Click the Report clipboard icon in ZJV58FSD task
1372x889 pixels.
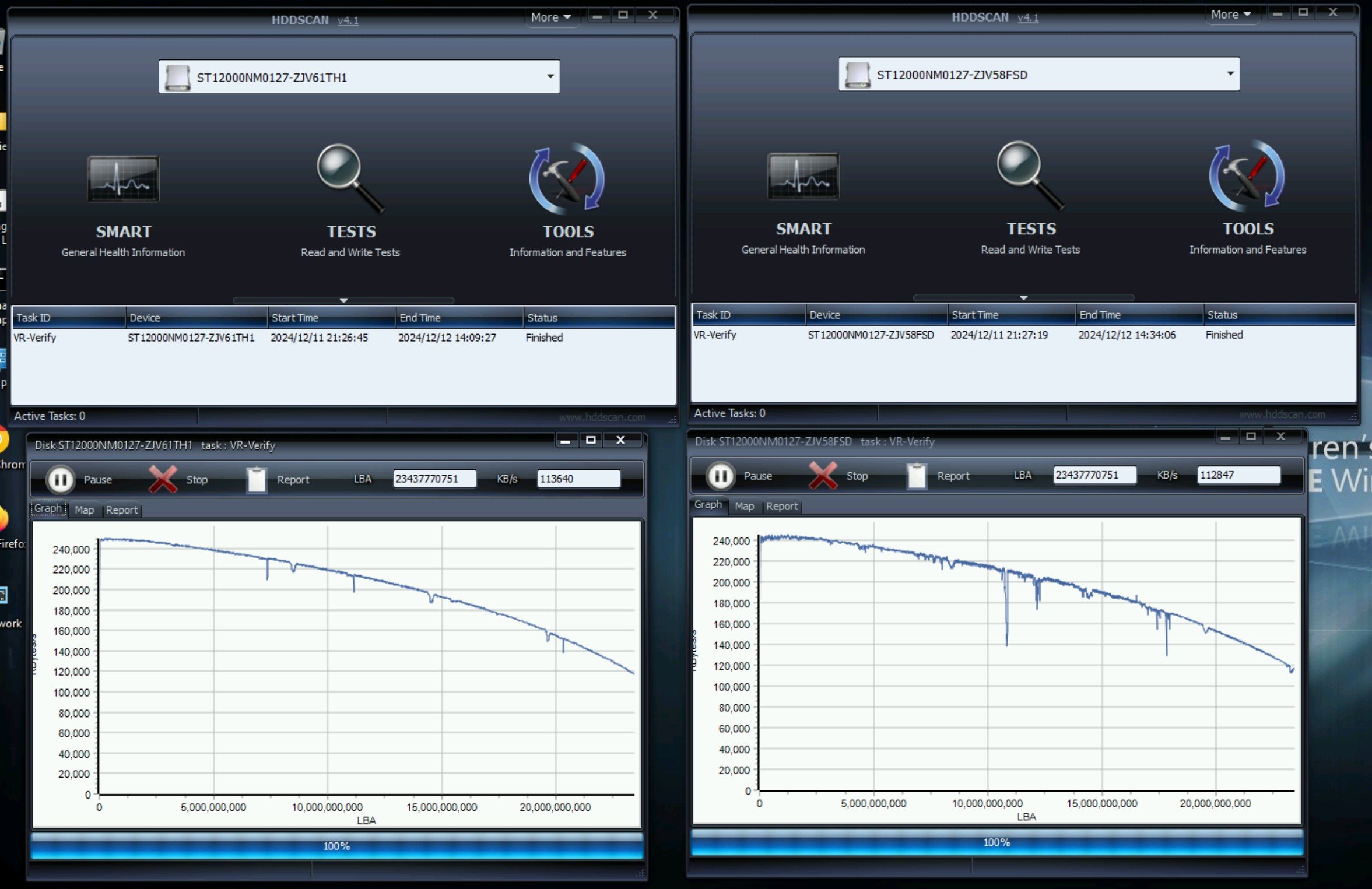pyautogui.click(x=917, y=476)
